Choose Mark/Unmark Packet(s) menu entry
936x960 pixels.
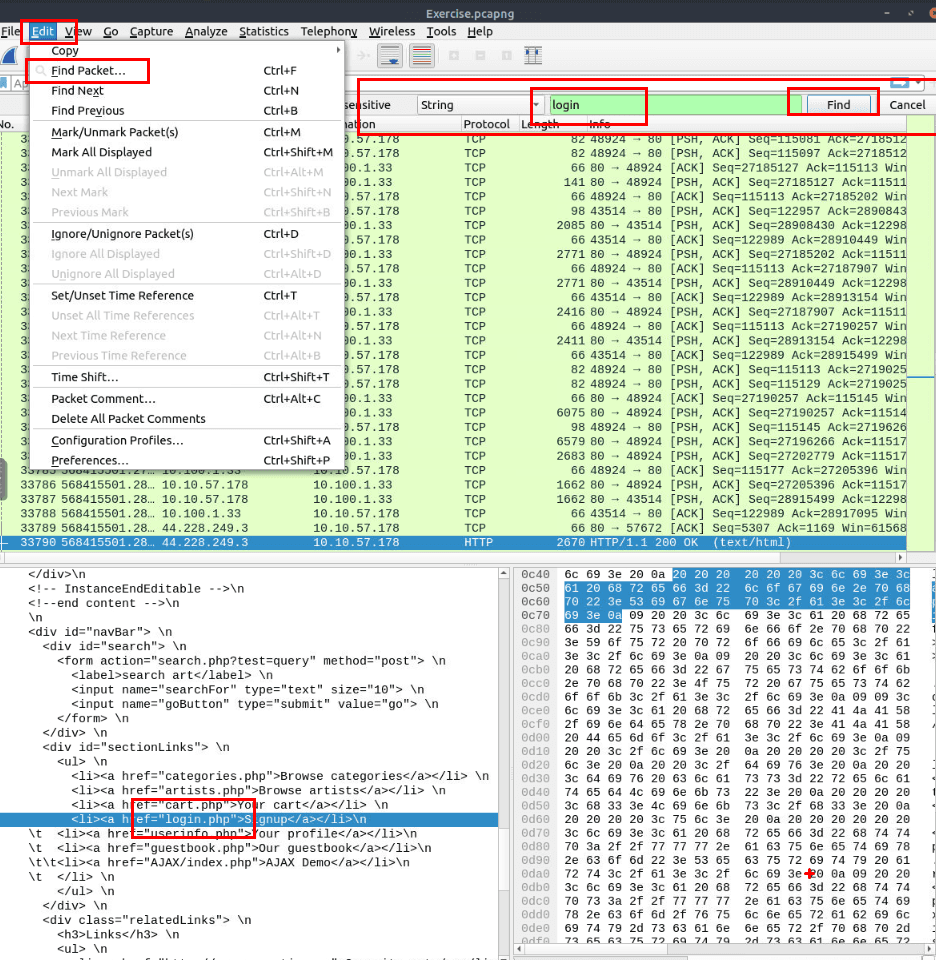pos(114,132)
